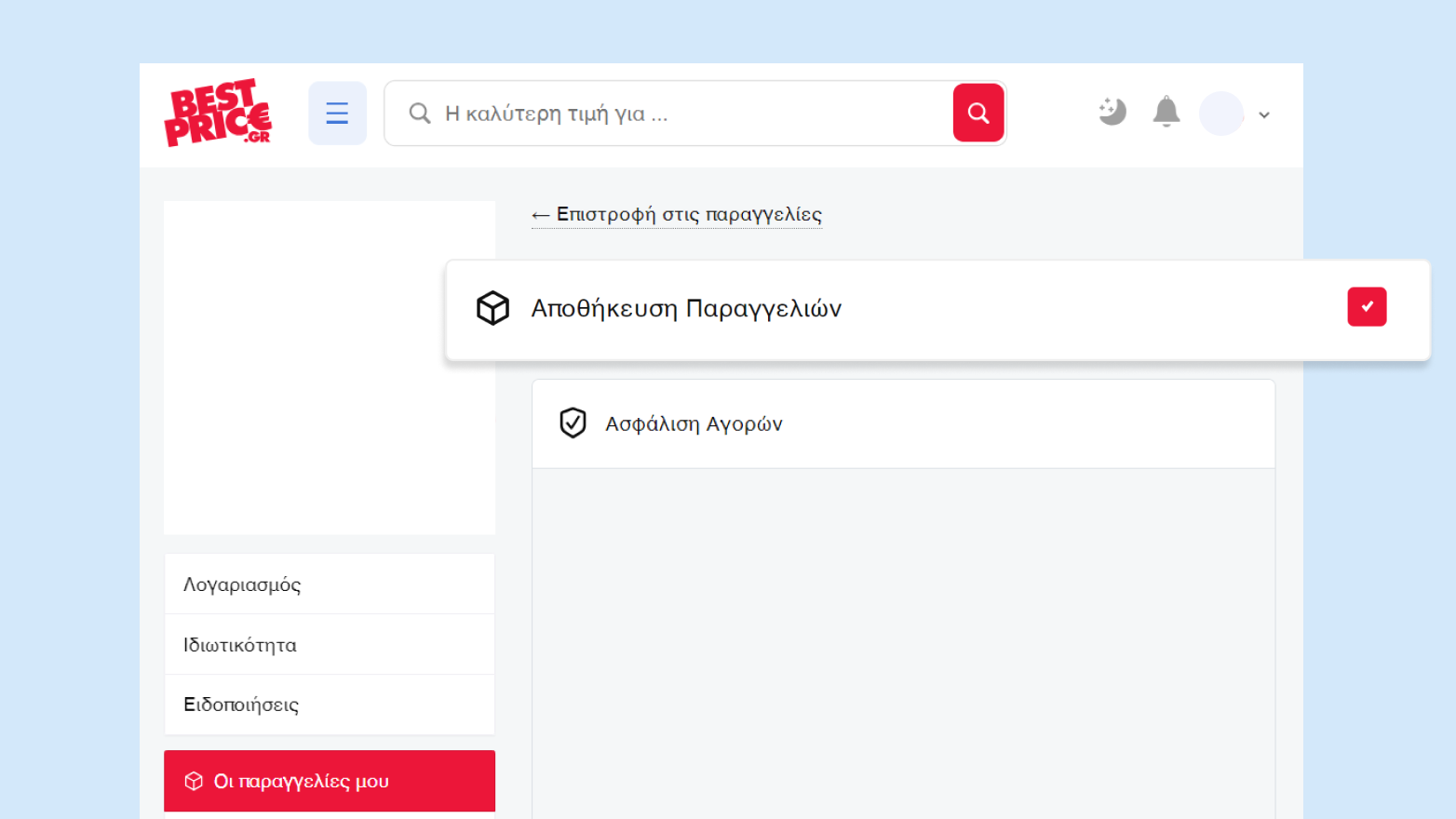The width and height of the screenshot is (1456, 819).
Task: Click the magnifier icon inside the search field
Action: 420,114
